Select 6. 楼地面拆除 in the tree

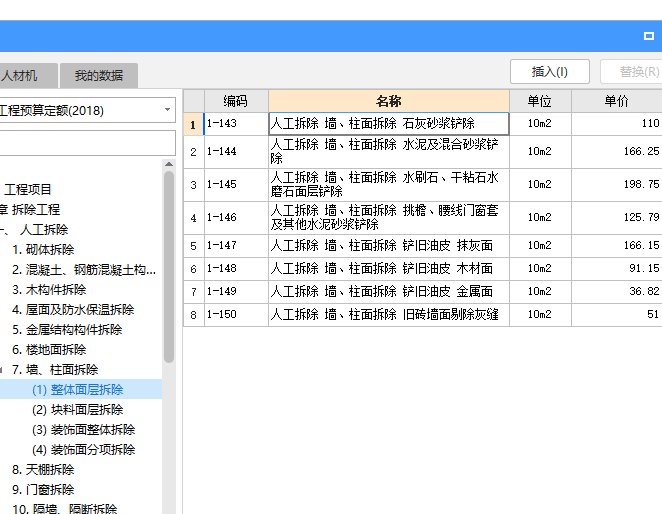point(49,349)
